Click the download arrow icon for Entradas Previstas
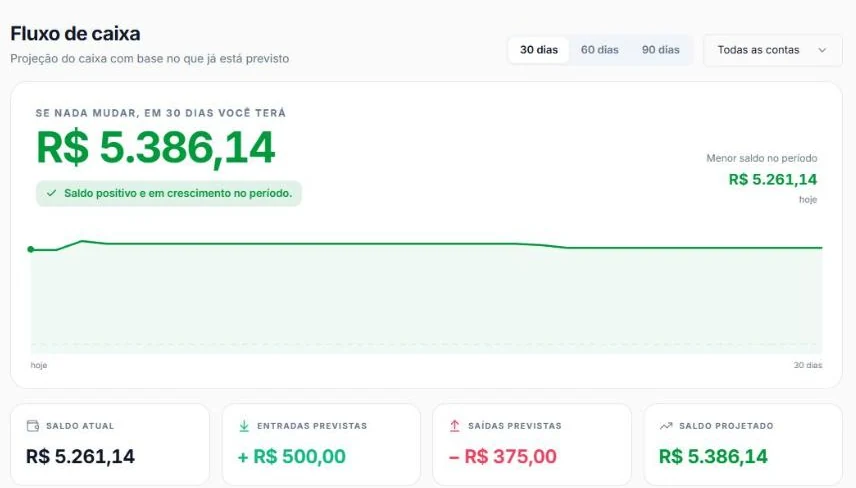The width and height of the screenshot is (856, 488). point(244,426)
